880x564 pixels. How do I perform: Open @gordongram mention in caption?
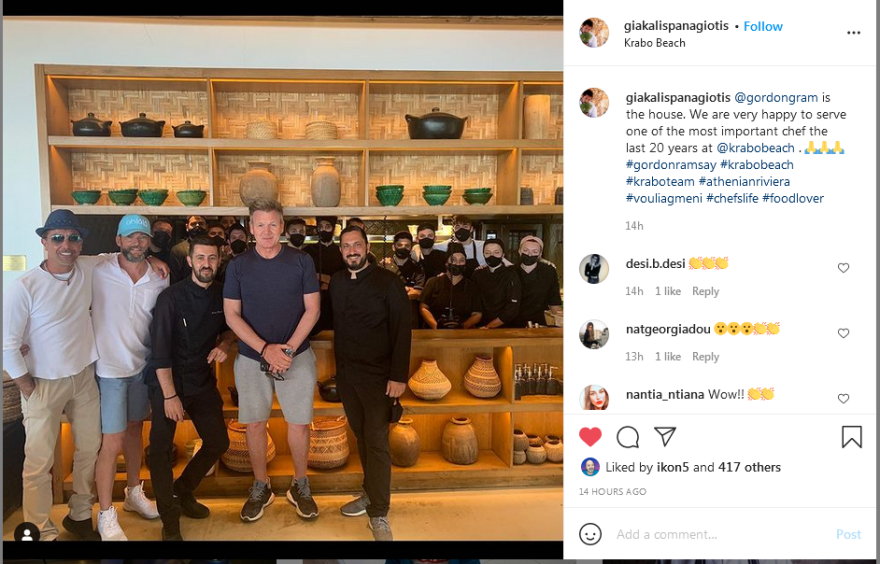(x=776, y=98)
